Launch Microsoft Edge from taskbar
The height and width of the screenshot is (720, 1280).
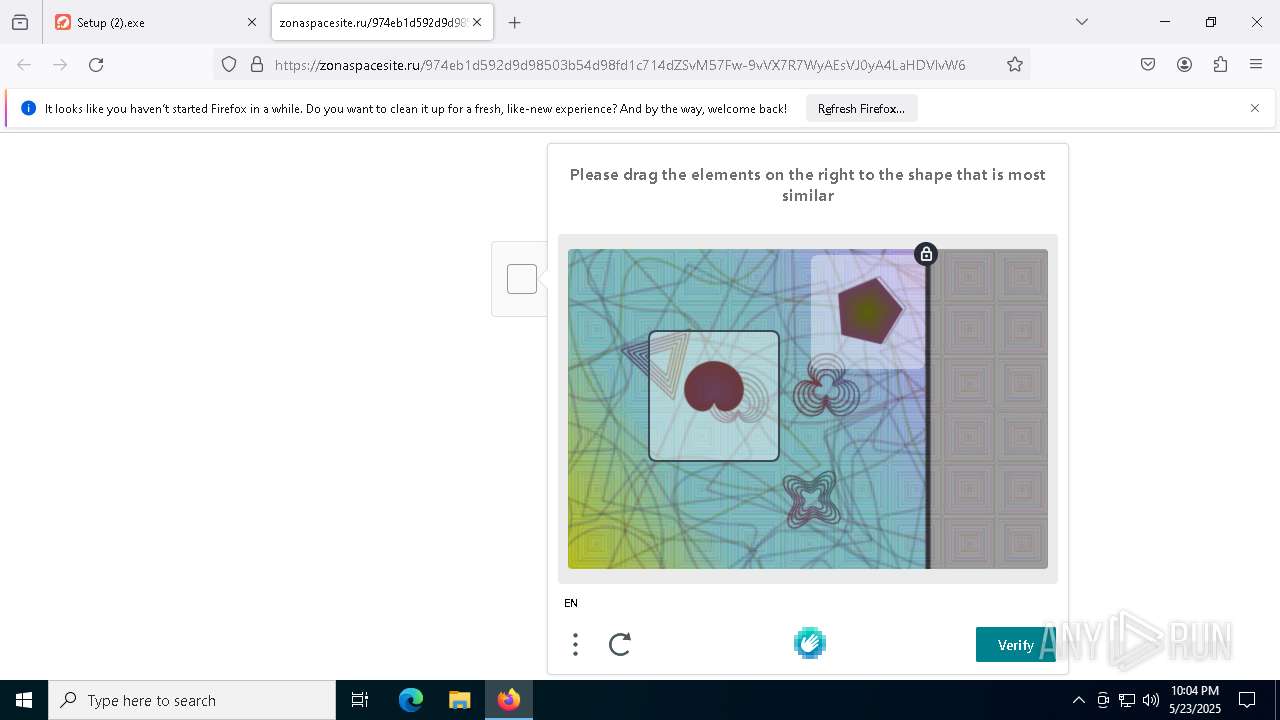(411, 700)
